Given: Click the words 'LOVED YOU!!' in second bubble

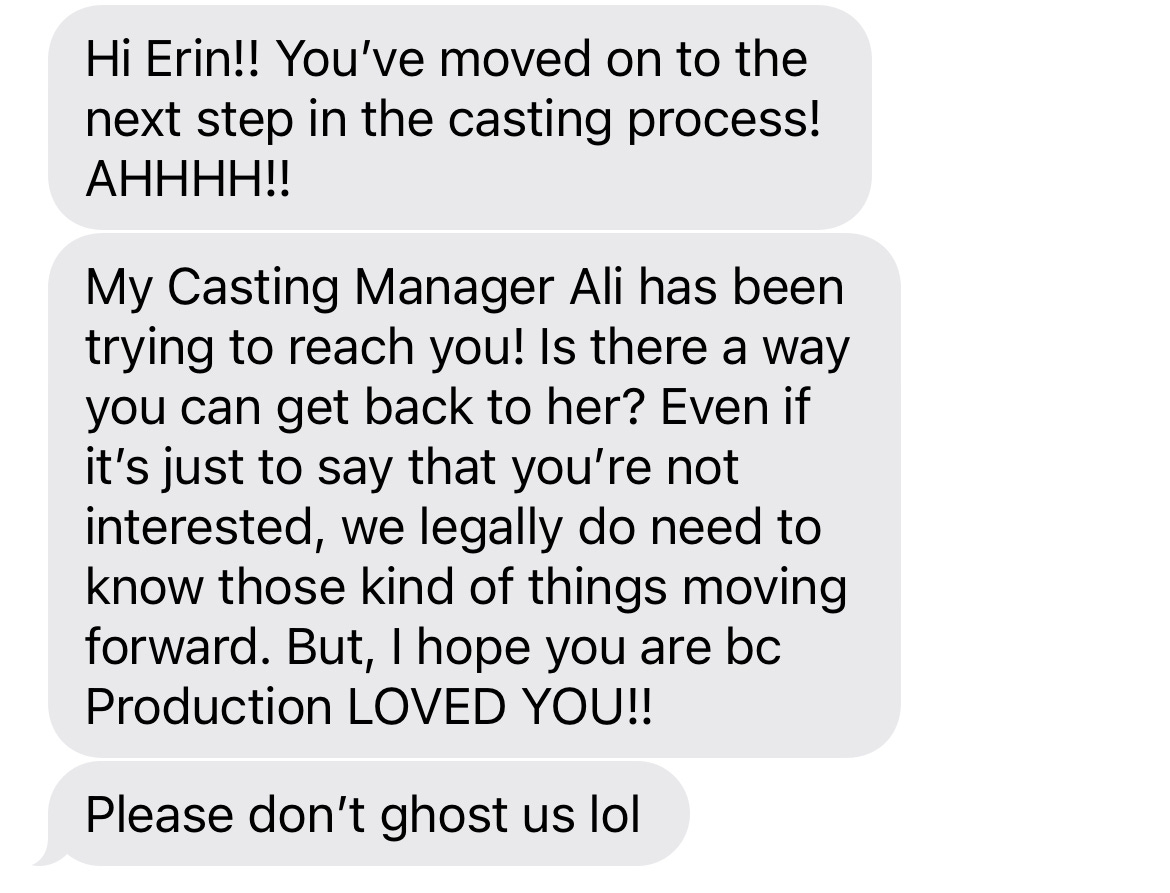Looking at the screenshot, I should 500,706.
